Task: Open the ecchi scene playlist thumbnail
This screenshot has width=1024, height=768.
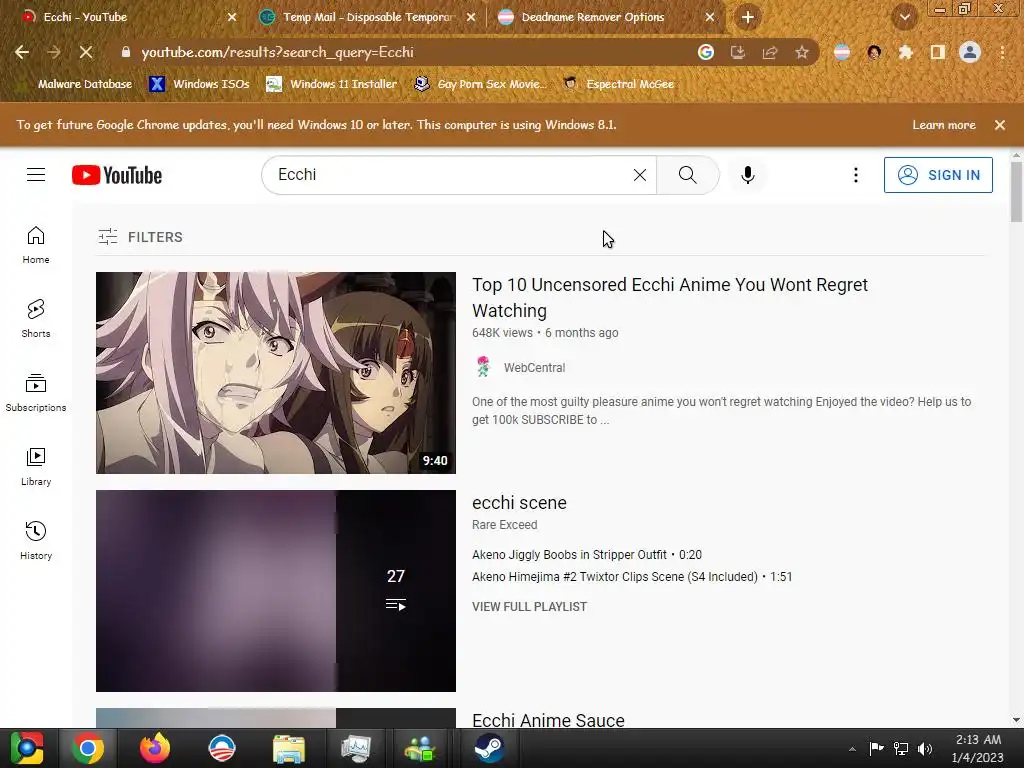Action: click(276, 591)
